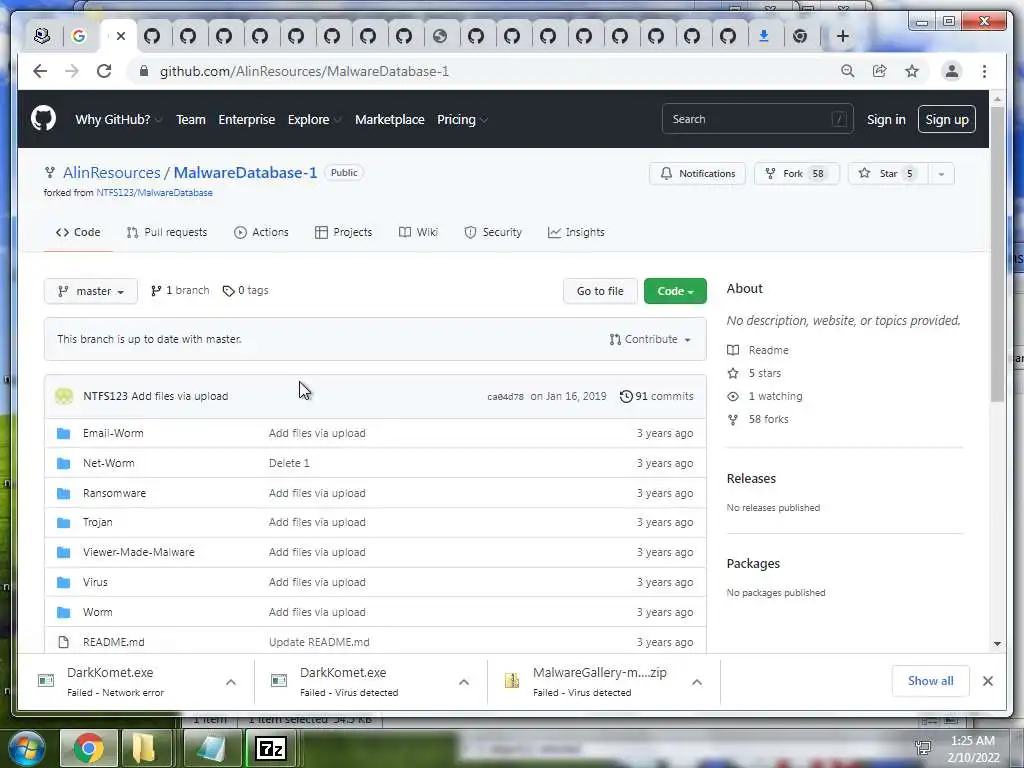Switch to the Wiki tab
This screenshot has height=768, width=1024.
click(x=419, y=232)
